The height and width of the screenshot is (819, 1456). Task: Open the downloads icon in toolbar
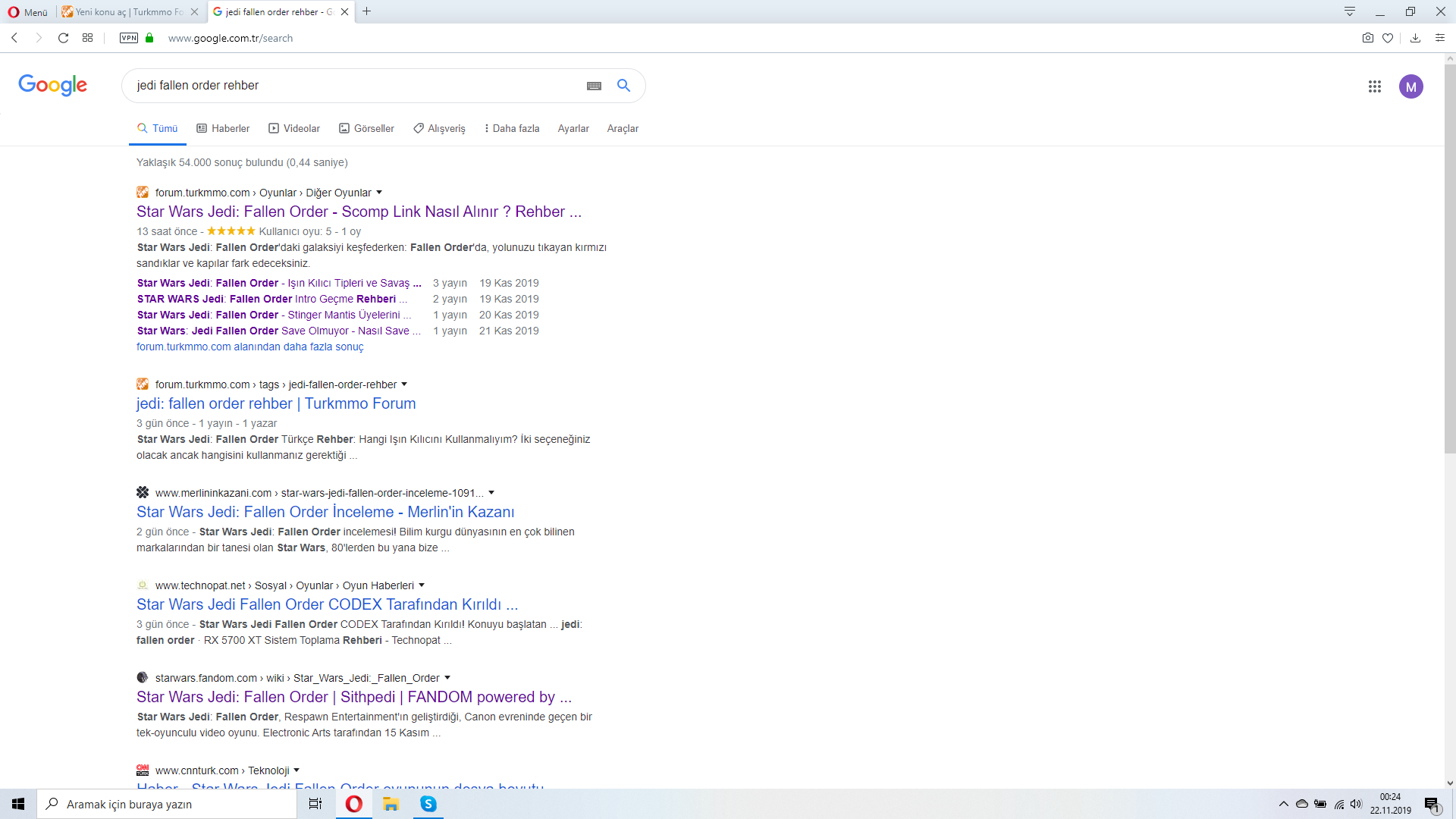pyautogui.click(x=1415, y=38)
